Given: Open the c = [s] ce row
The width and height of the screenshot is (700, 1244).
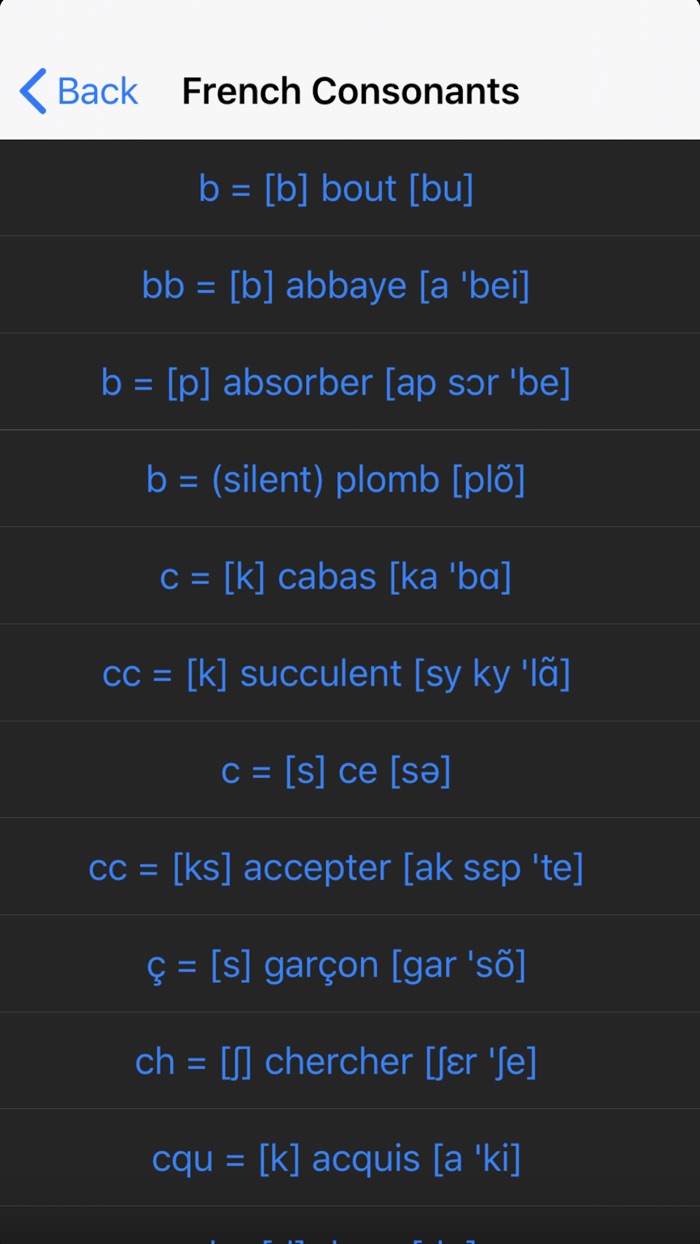Looking at the screenshot, I should (350, 769).
